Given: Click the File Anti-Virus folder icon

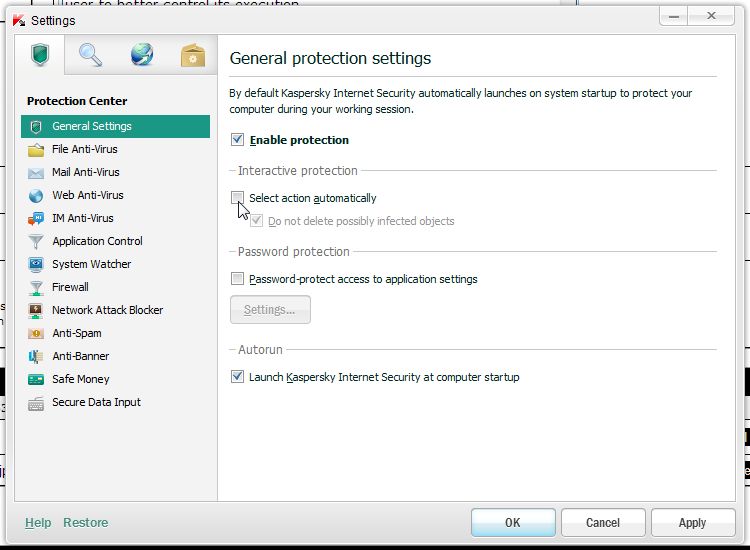Looking at the screenshot, I should (x=36, y=150).
